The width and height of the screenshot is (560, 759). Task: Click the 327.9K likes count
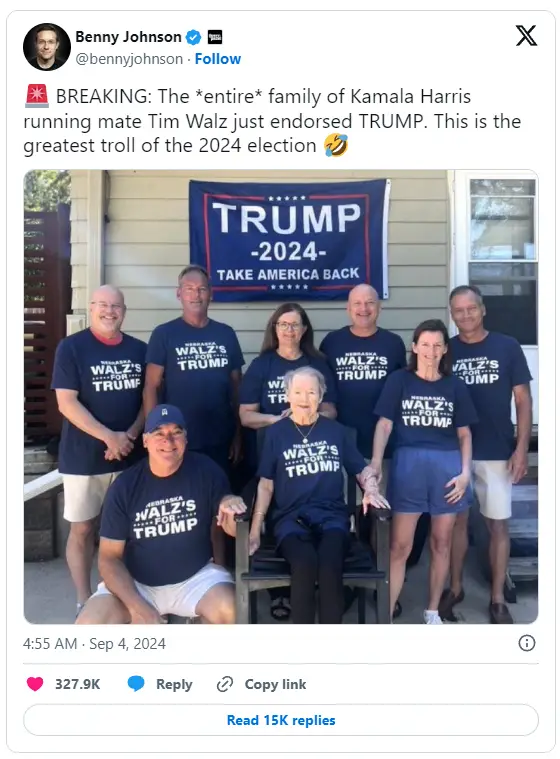point(77,684)
